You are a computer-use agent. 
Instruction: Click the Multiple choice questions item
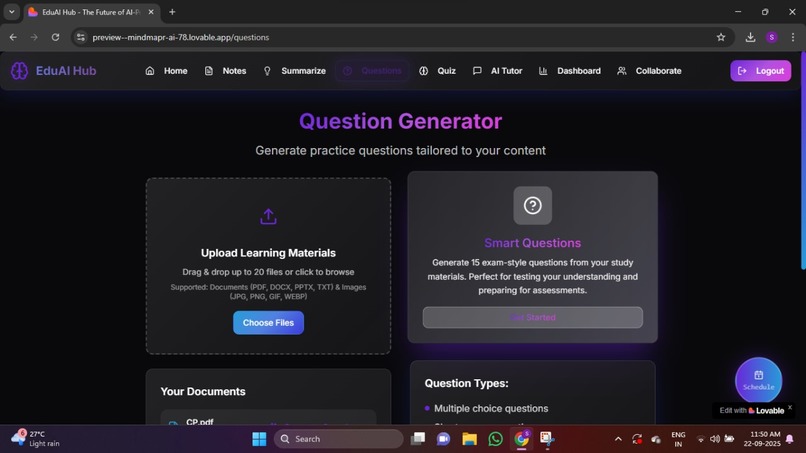pyautogui.click(x=491, y=408)
